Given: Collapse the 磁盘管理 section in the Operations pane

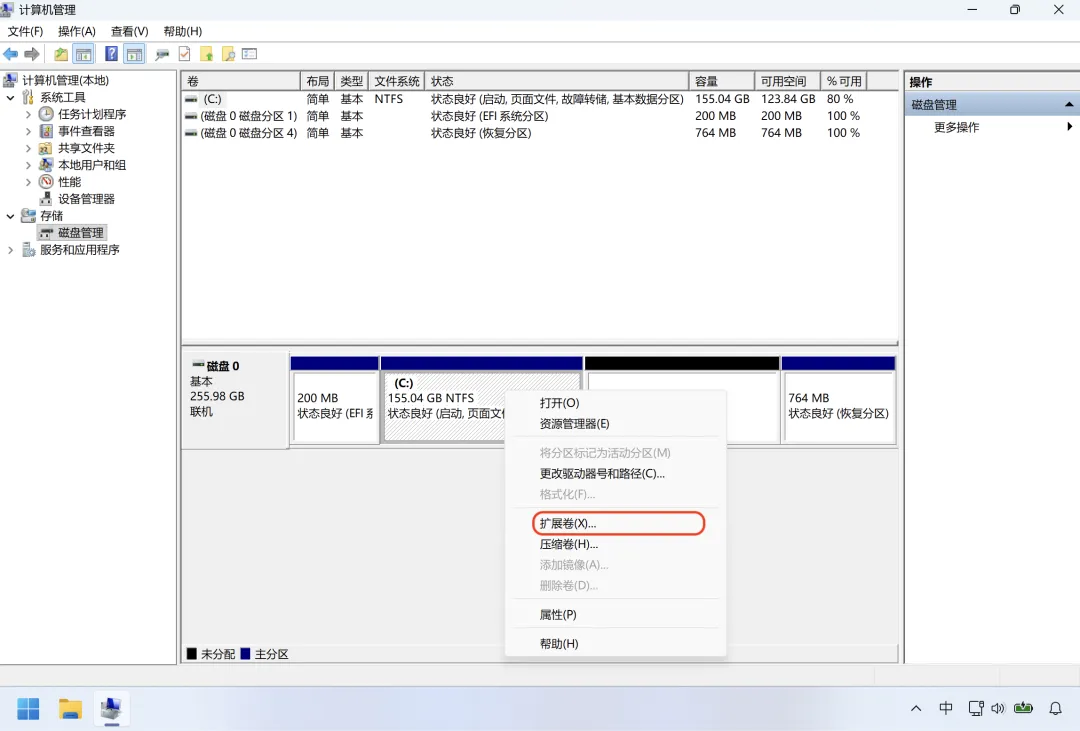Looking at the screenshot, I should 1070,103.
